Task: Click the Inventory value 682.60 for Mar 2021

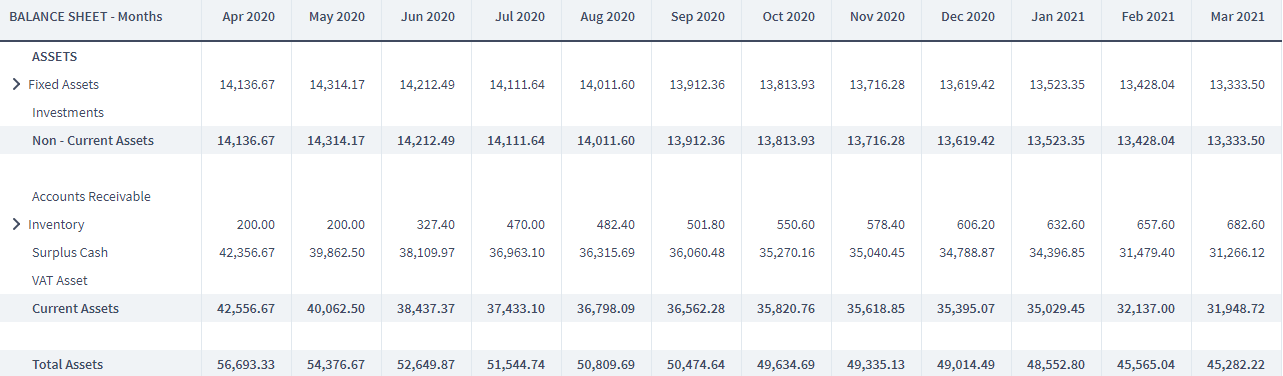Action: point(1244,225)
